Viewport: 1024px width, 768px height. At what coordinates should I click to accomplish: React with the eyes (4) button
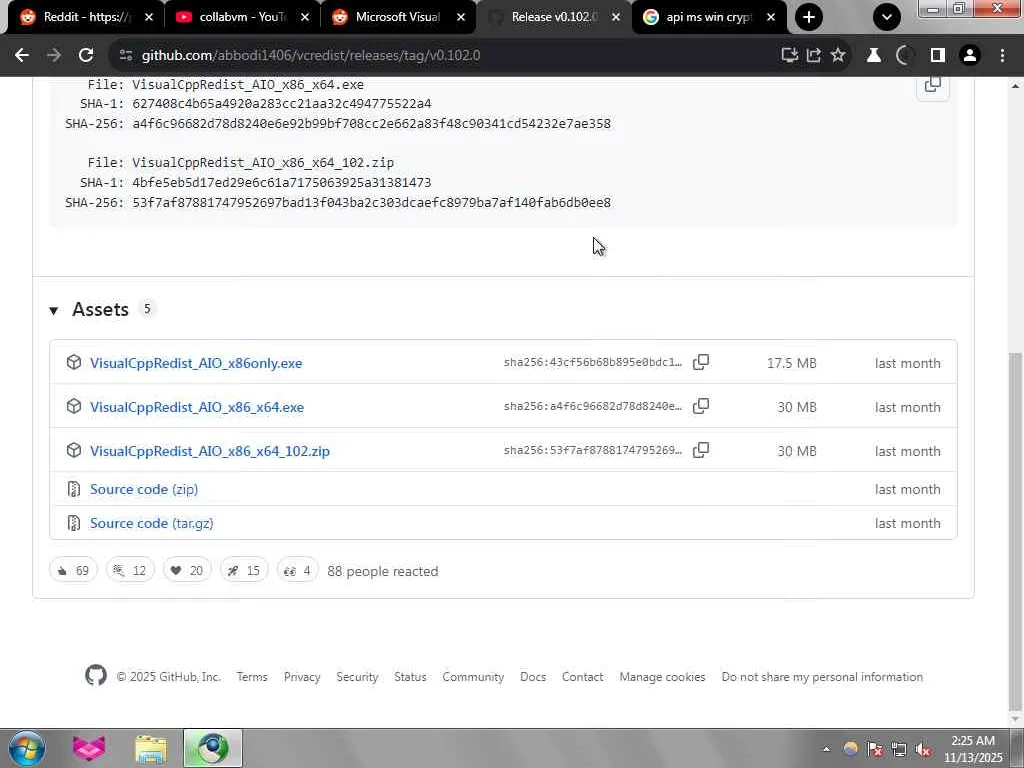tap(297, 570)
